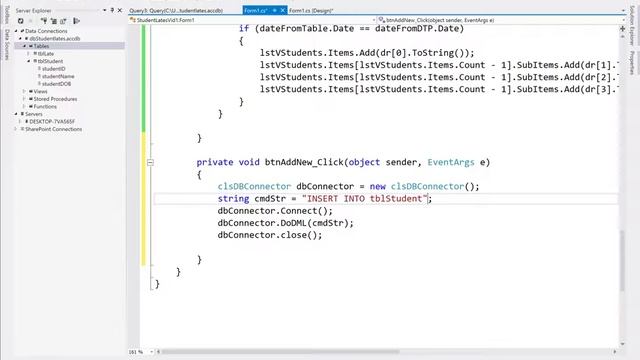Screen dimensions: 640x360
Task: Click on dbConnector.close(); line
Action: [270, 235]
